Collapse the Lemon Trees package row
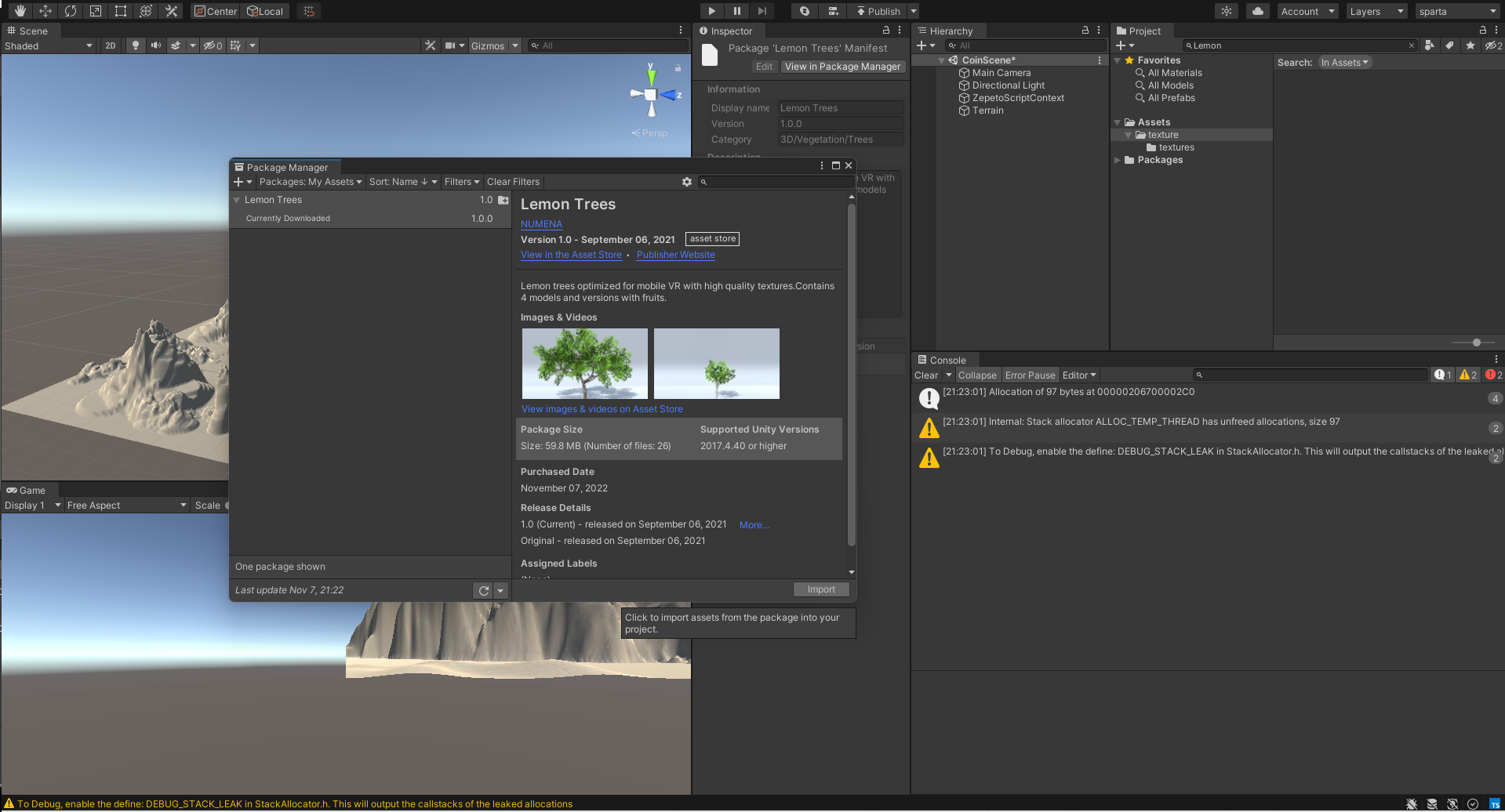The width and height of the screenshot is (1505, 812). coord(236,200)
